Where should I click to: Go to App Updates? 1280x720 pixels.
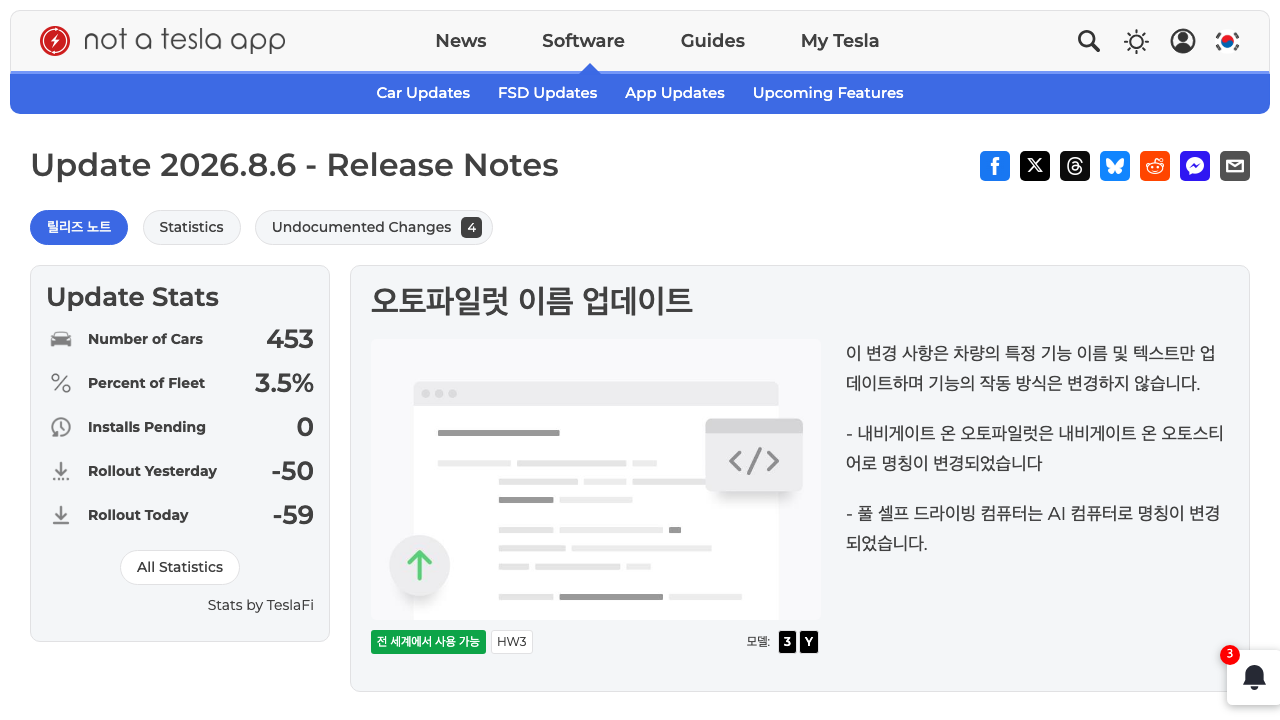pyautogui.click(x=675, y=93)
